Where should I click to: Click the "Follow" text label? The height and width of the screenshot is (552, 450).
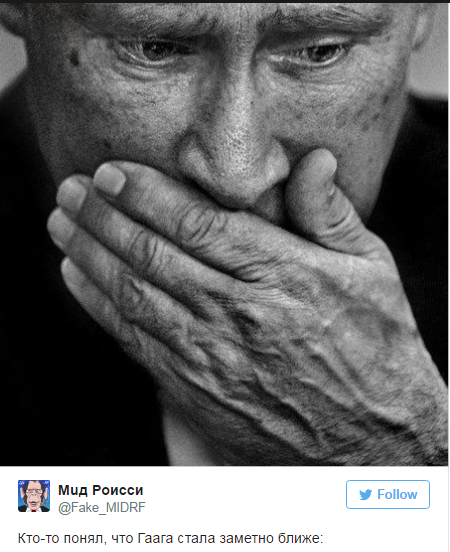point(397,494)
